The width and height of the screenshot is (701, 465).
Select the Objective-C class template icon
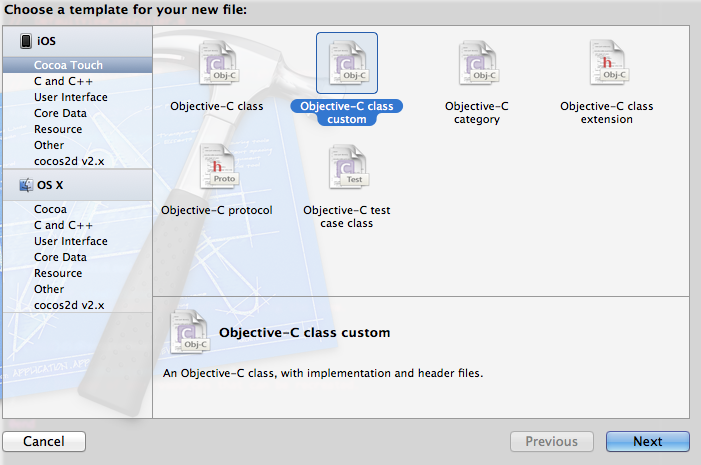tap(218, 63)
